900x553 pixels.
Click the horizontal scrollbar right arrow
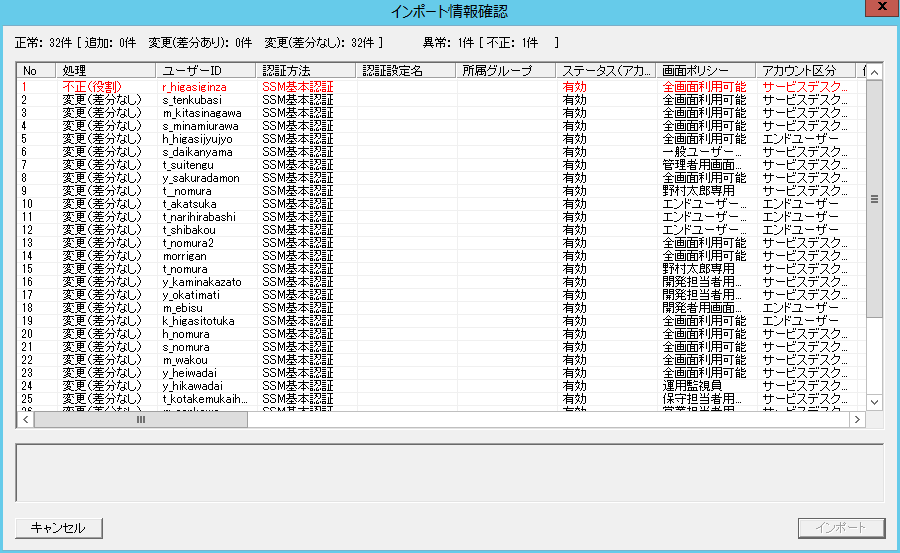pyautogui.click(x=857, y=420)
